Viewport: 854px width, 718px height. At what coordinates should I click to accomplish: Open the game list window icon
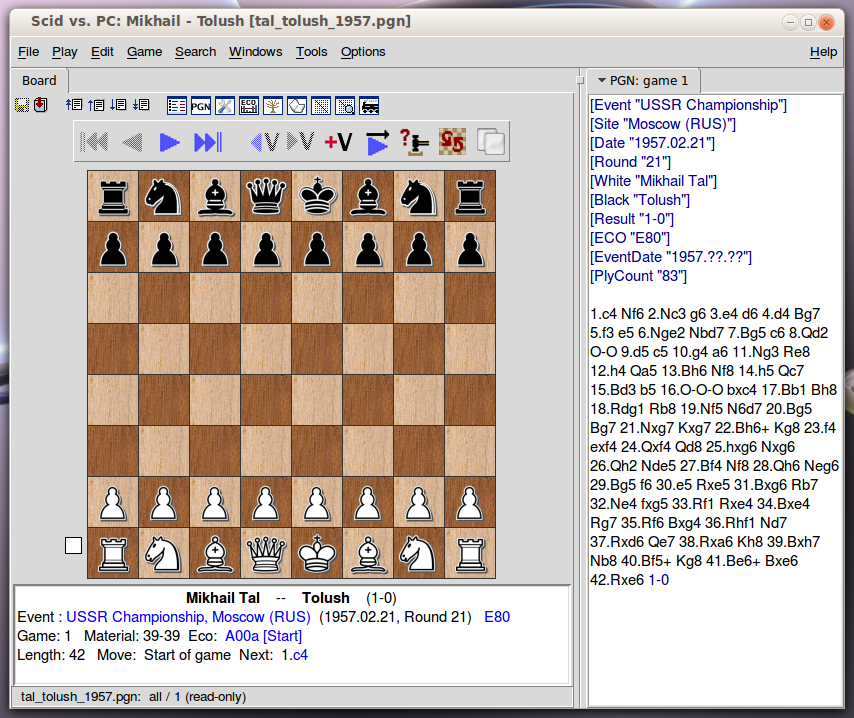pos(177,106)
